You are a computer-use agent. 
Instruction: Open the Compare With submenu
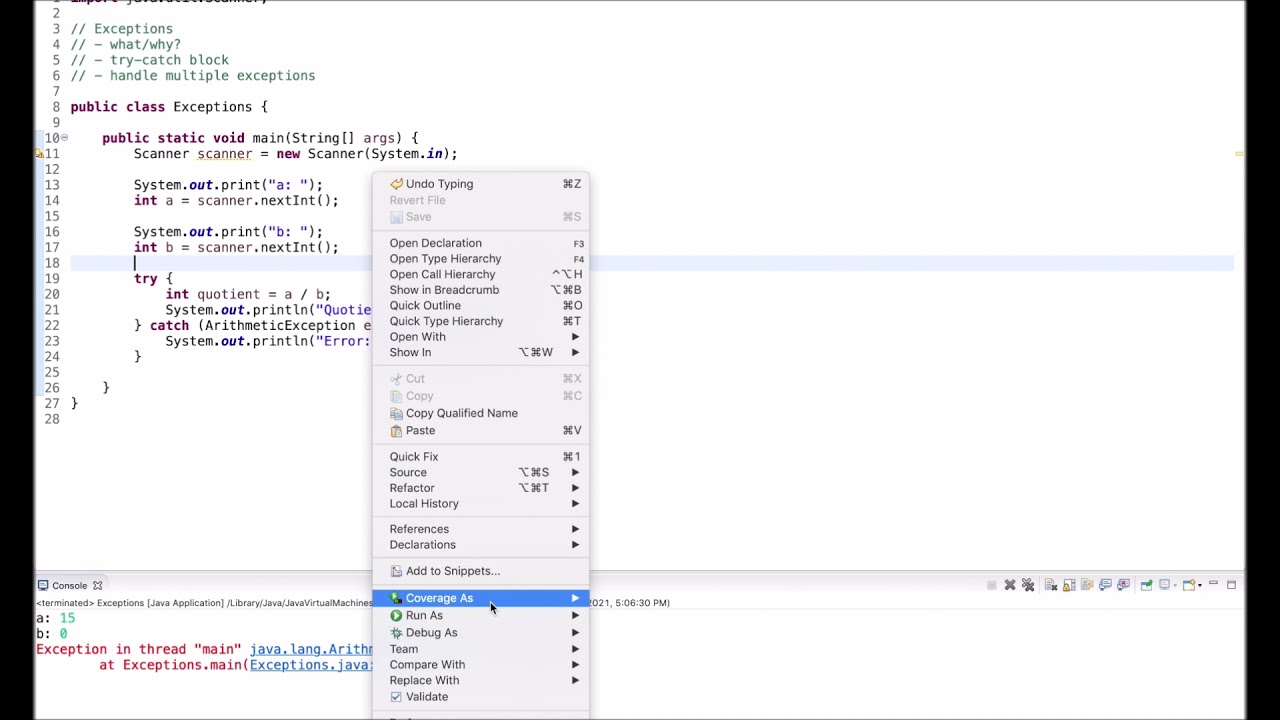[481, 665]
